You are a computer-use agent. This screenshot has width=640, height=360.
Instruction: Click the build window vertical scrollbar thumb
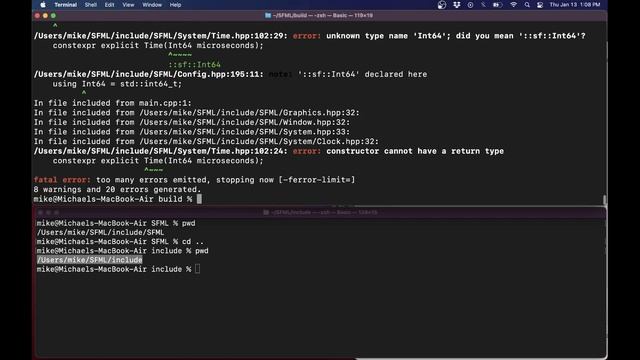coord(604,200)
